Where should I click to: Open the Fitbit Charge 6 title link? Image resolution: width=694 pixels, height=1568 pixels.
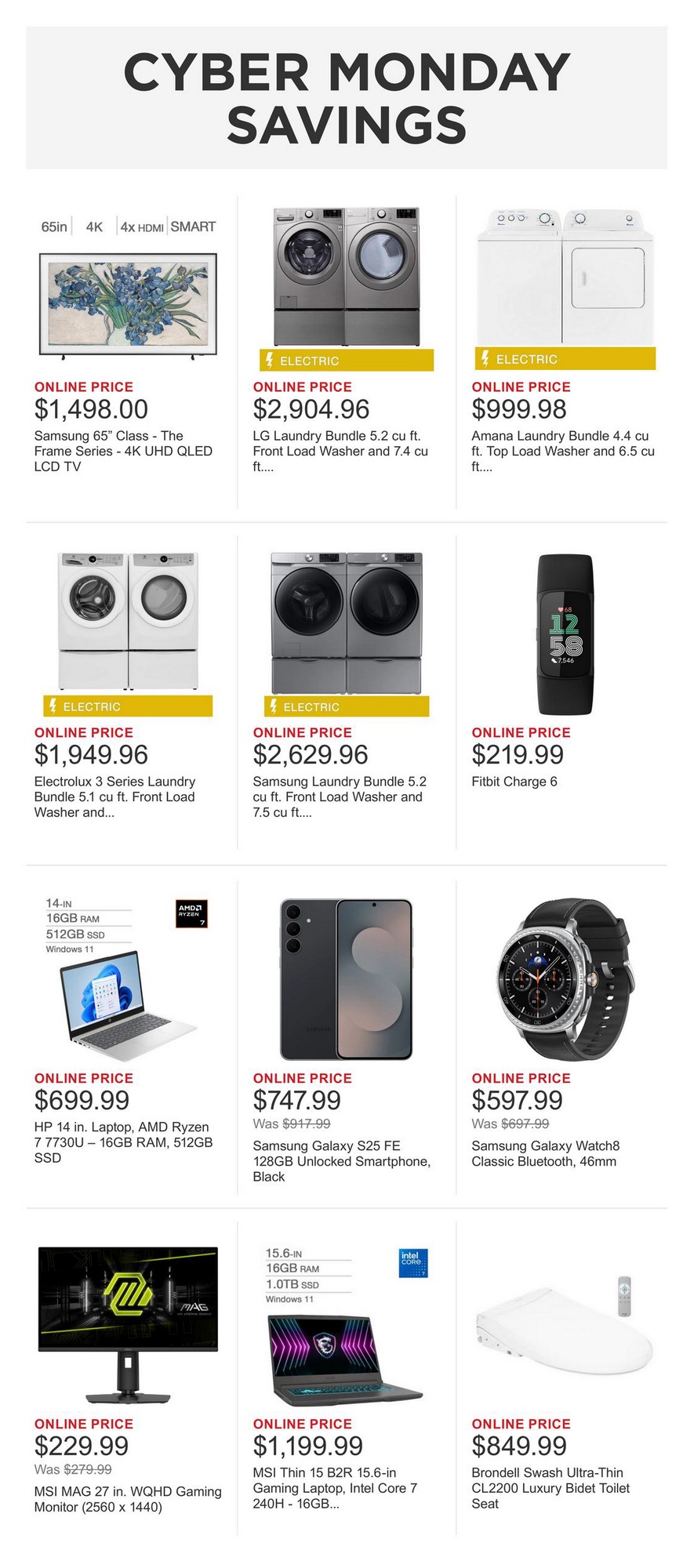514,782
